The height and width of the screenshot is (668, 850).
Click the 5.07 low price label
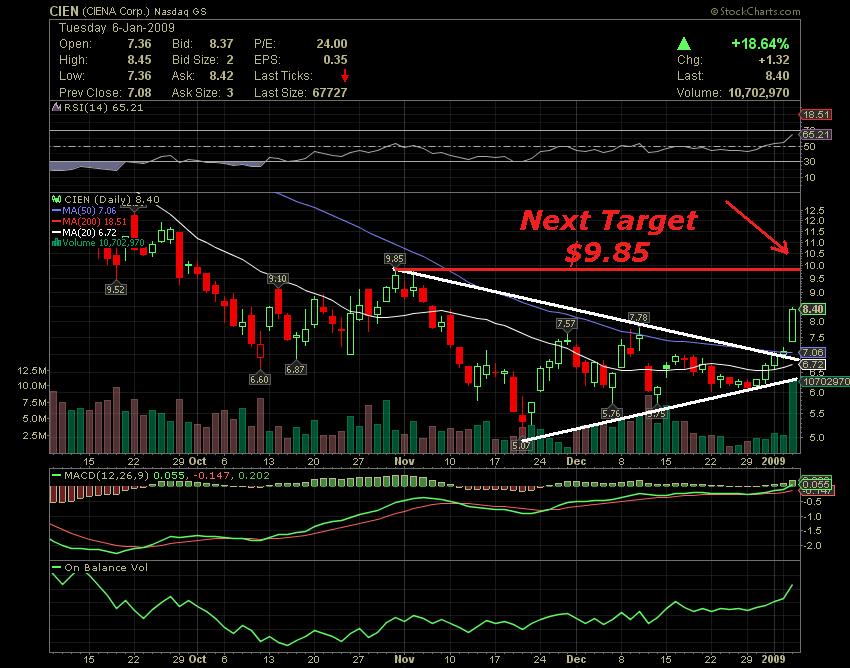tap(521, 446)
